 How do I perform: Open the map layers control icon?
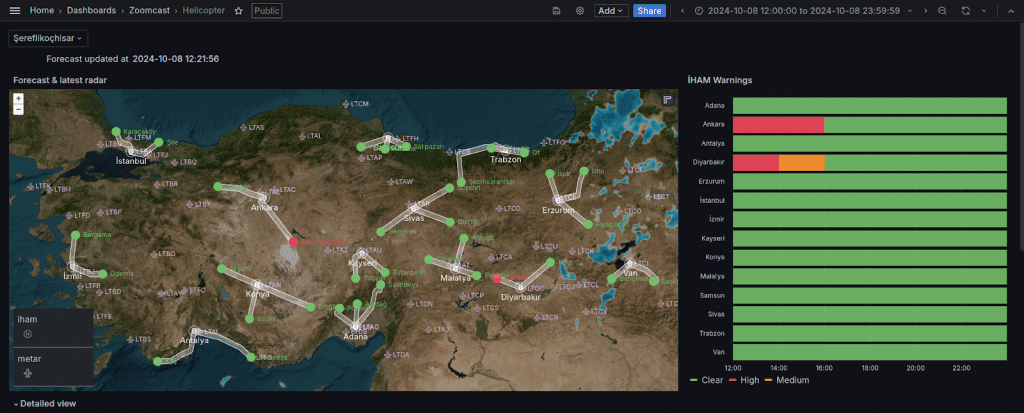coord(668,100)
